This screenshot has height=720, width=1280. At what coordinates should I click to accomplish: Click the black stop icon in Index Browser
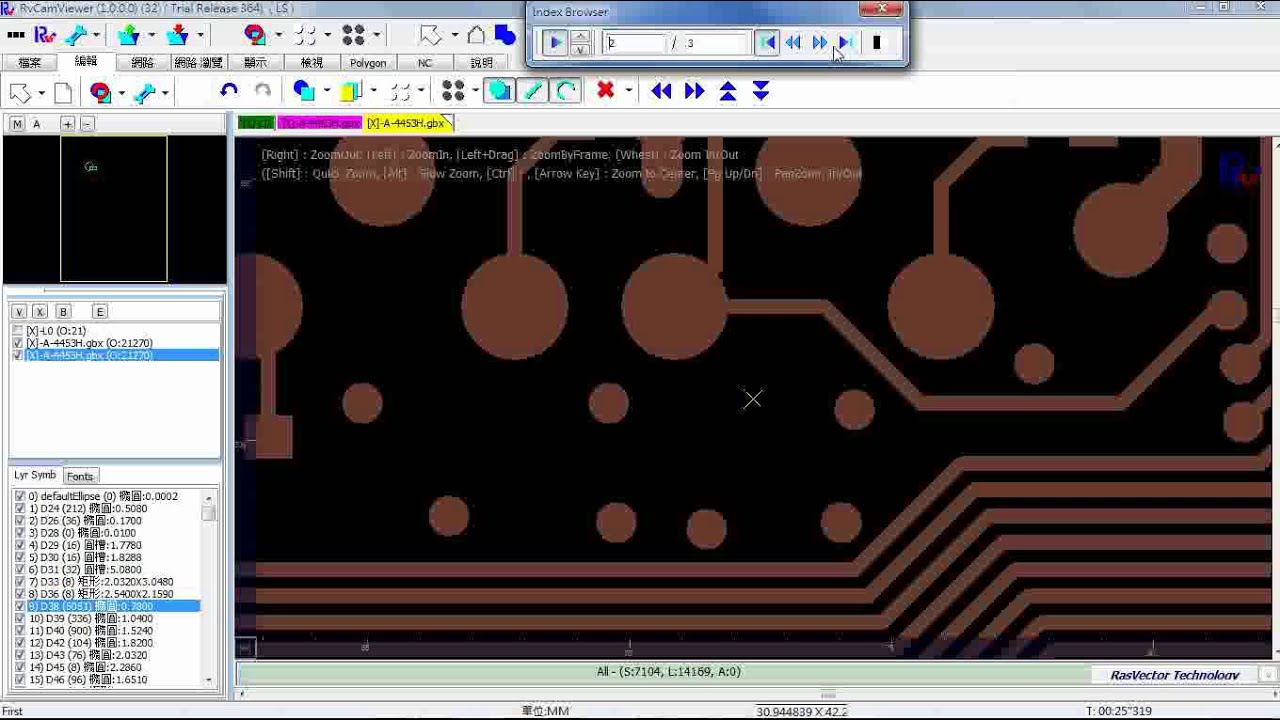pos(876,43)
